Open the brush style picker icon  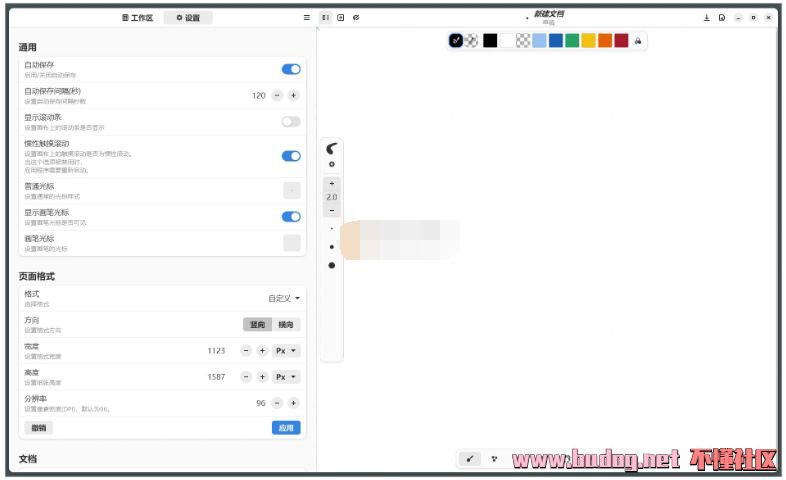pyautogui.click(x=332, y=148)
